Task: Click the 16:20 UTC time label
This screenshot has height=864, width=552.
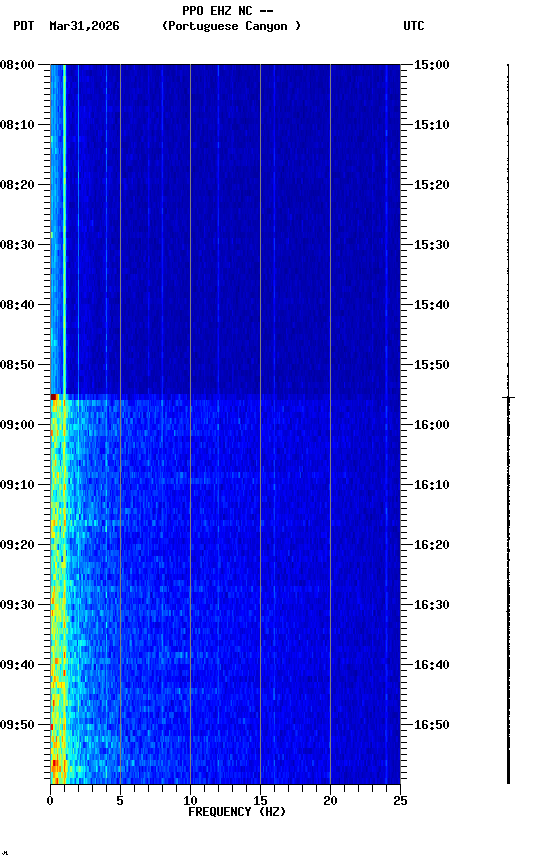Action: 432,546
